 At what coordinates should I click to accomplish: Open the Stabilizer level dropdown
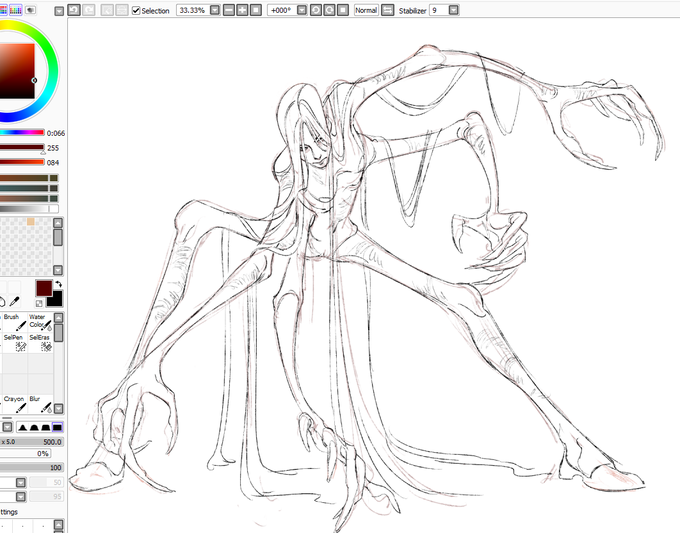coord(454,10)
